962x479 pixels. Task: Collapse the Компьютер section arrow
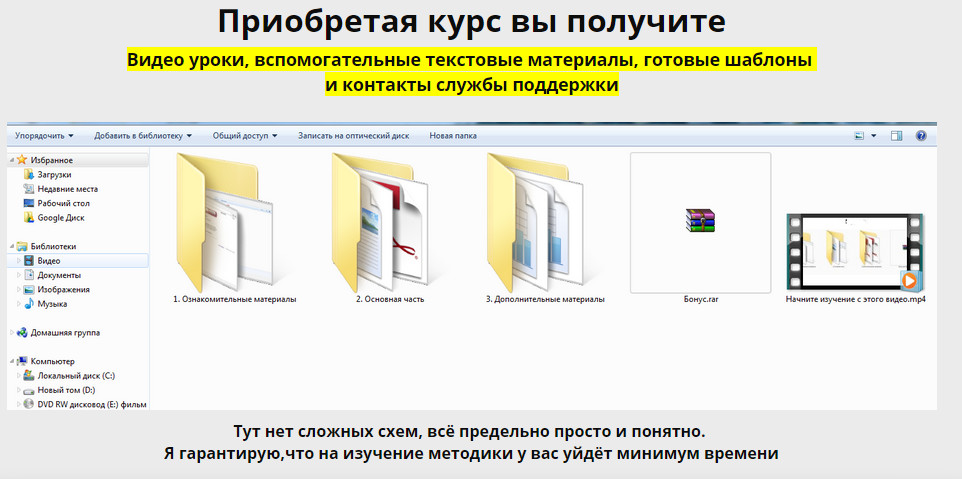click(x=12, y=361)
